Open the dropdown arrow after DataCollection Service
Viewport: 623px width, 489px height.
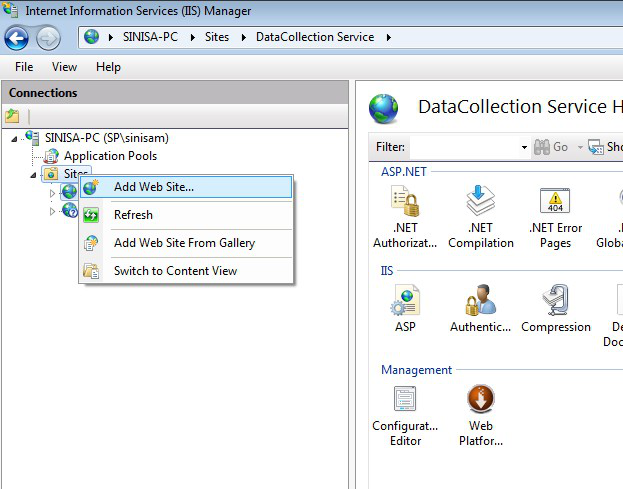click(x=389, y=37)
